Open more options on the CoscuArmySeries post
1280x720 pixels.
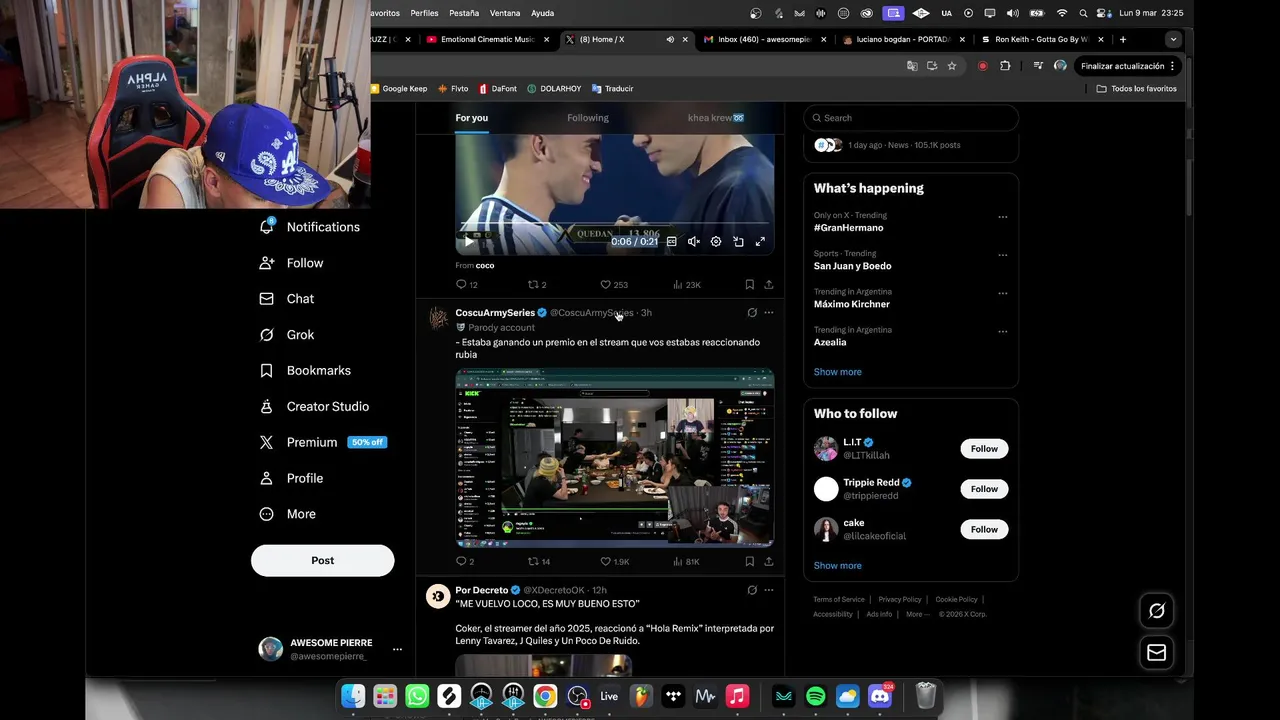click(768, 313)
